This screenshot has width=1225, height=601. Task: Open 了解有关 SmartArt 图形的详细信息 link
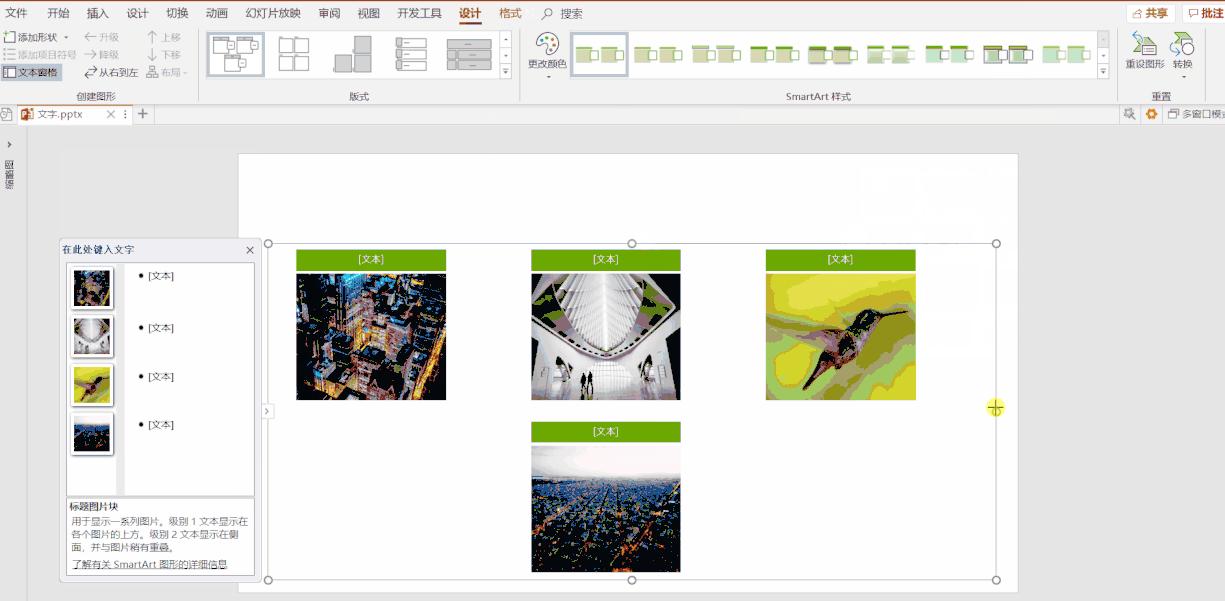point(149,565)
